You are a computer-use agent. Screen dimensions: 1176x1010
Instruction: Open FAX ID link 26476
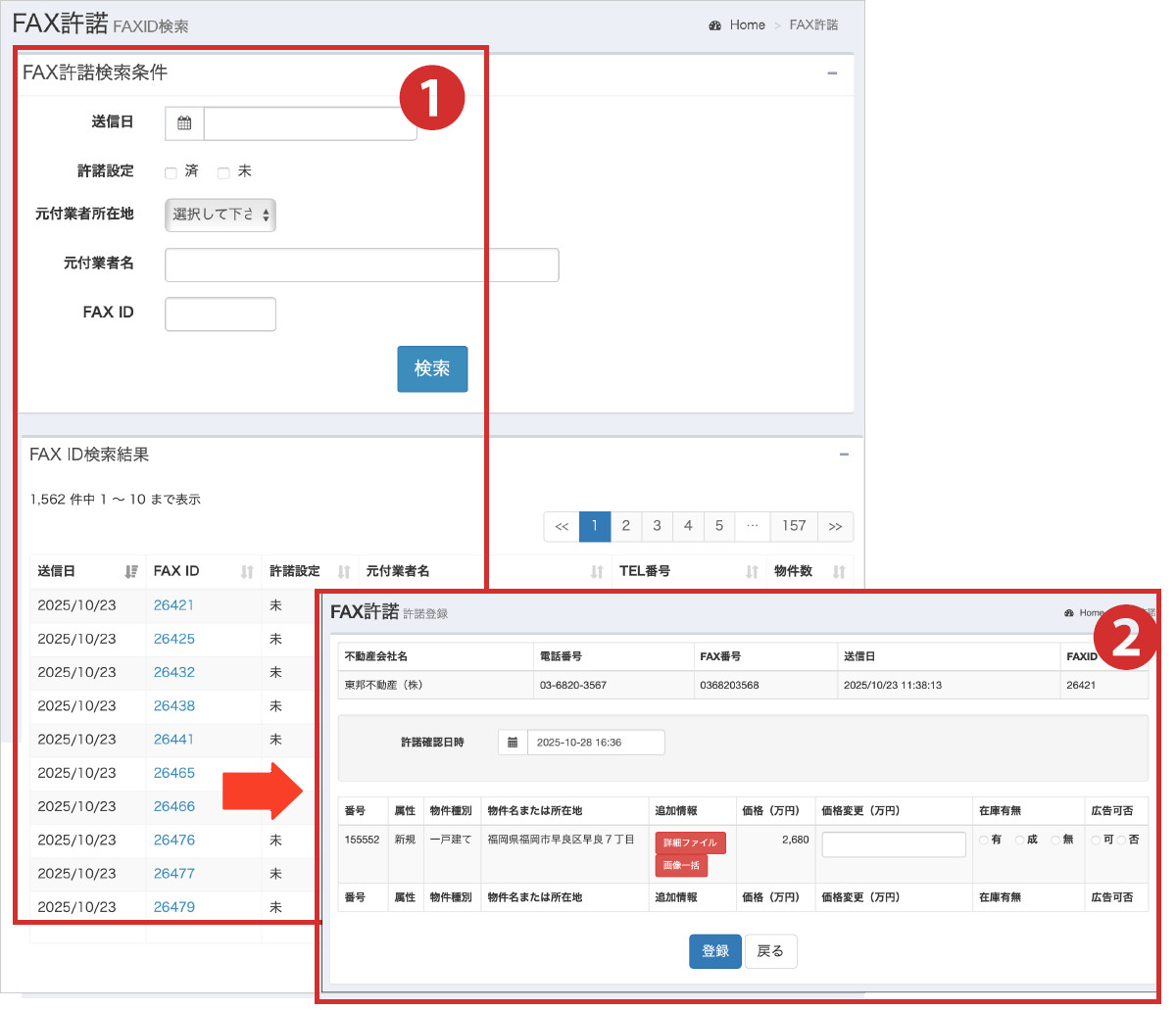click(x=173, y=840)
